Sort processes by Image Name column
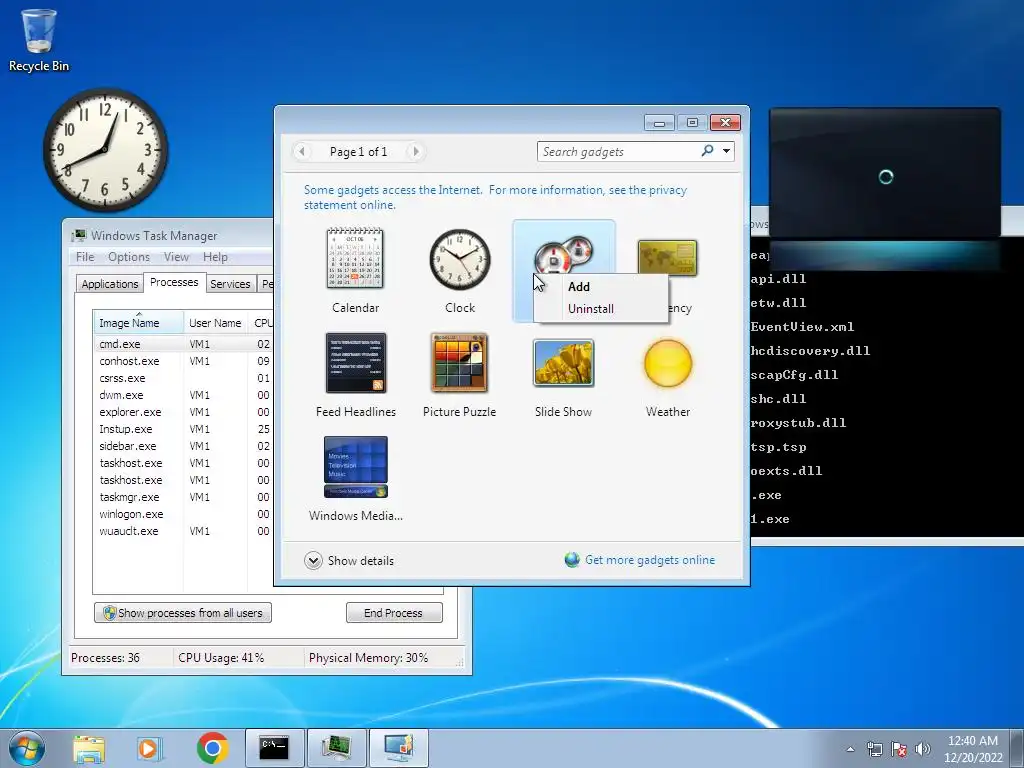Screen dimensions: 1024x768 [x=138, y=323]
